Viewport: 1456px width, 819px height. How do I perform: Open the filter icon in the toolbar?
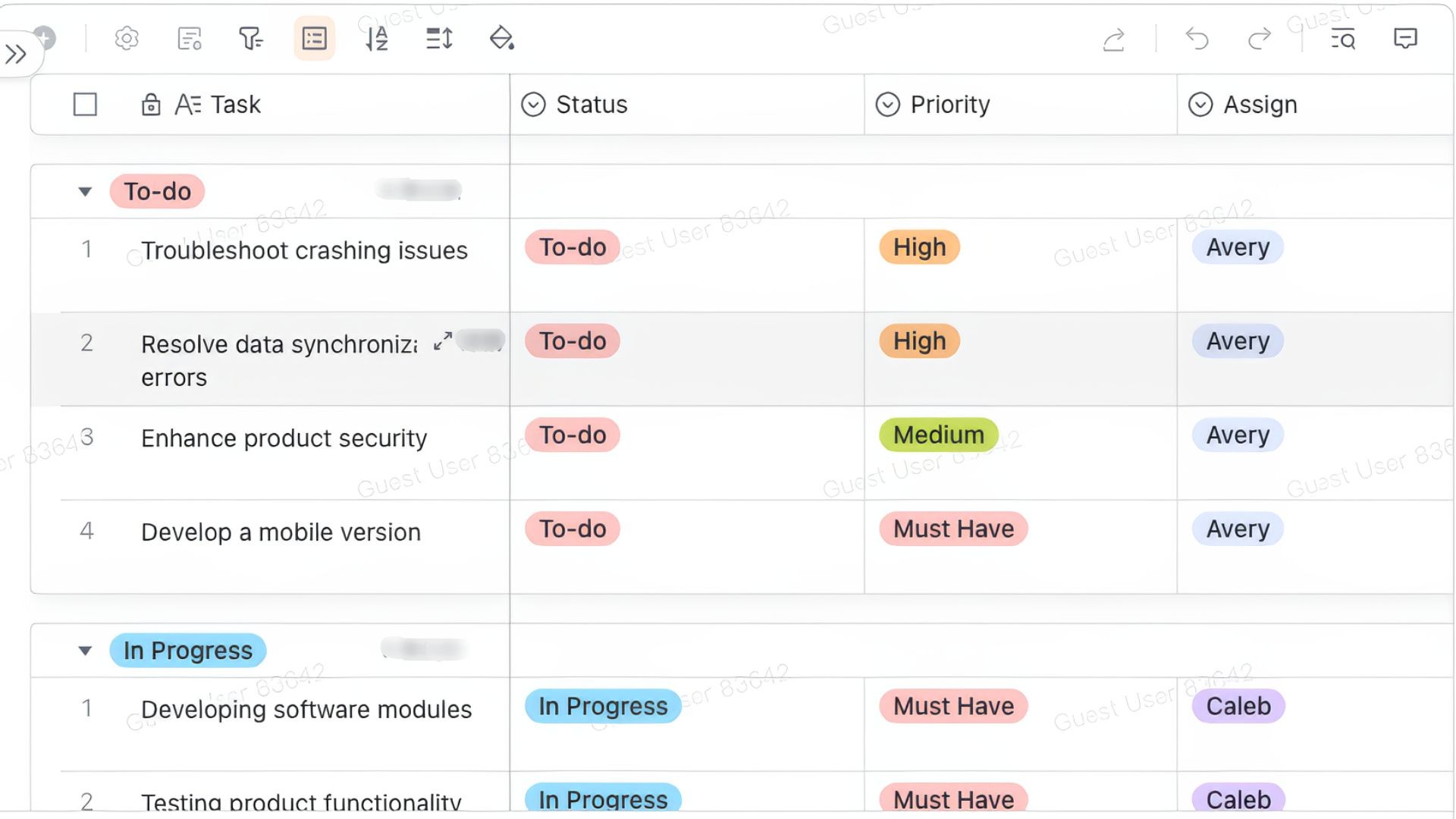coord(250,39)
